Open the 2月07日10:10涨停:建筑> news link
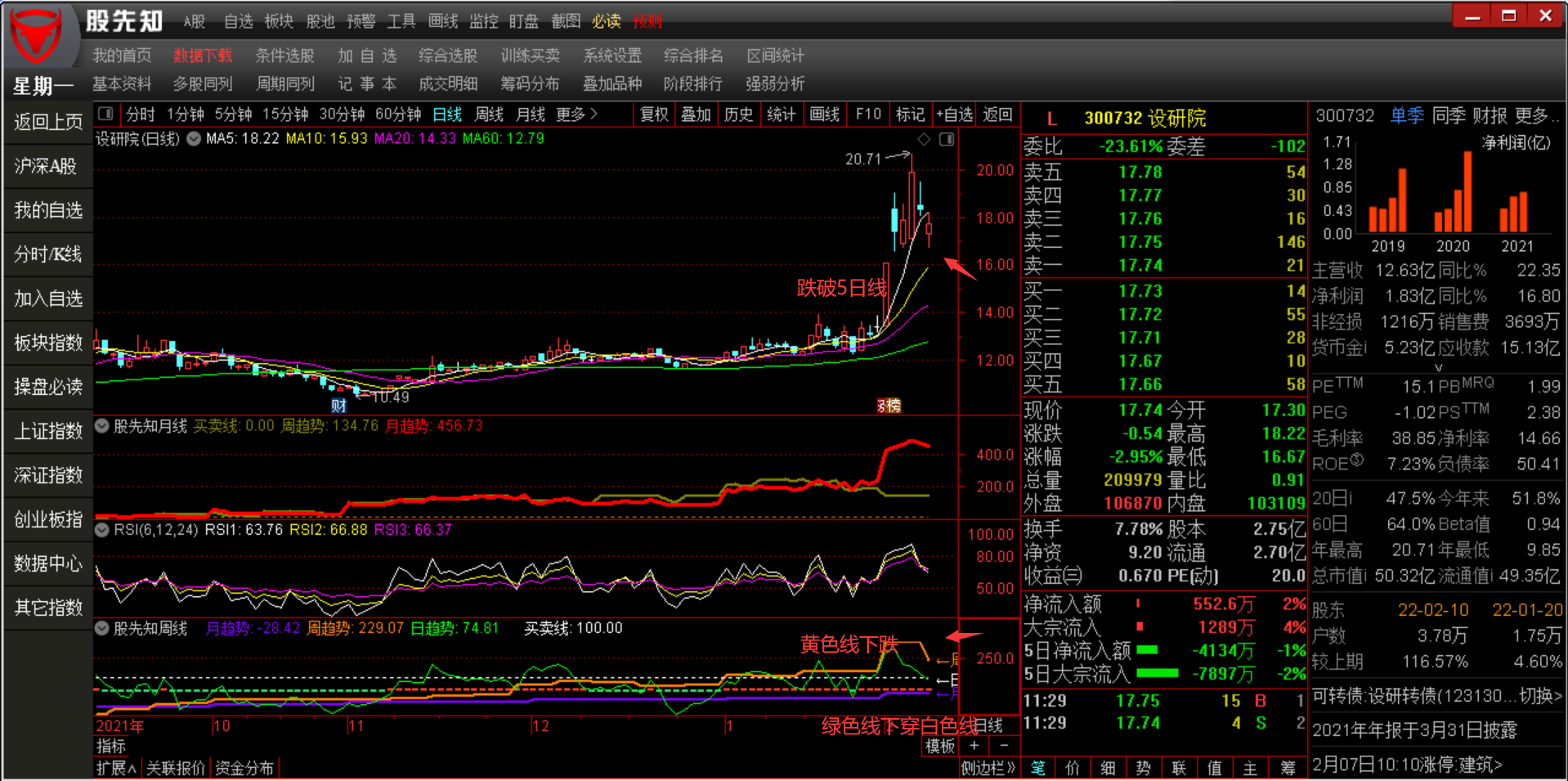 (x=1407, y=765)
